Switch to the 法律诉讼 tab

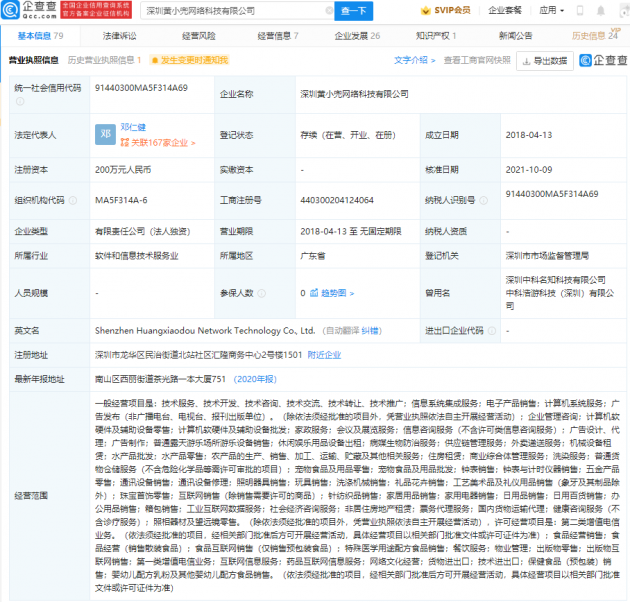[119, 36]
